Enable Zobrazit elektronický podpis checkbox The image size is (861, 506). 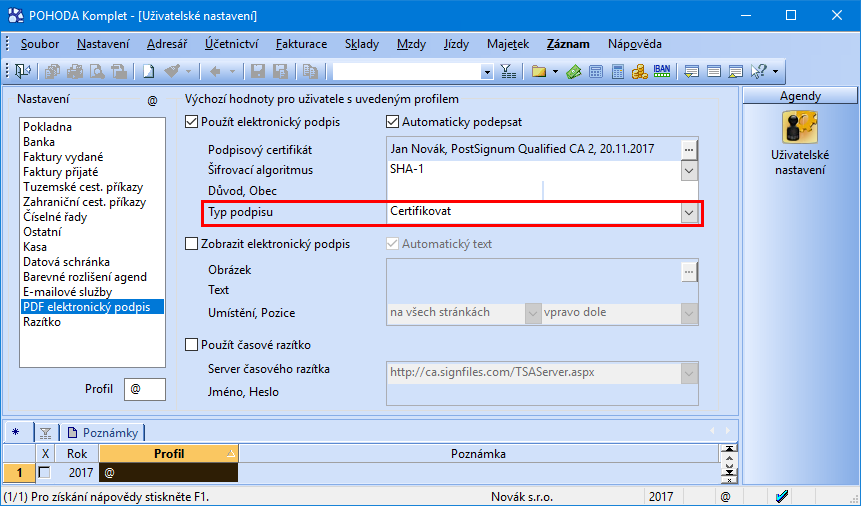(x=191, y=244)
